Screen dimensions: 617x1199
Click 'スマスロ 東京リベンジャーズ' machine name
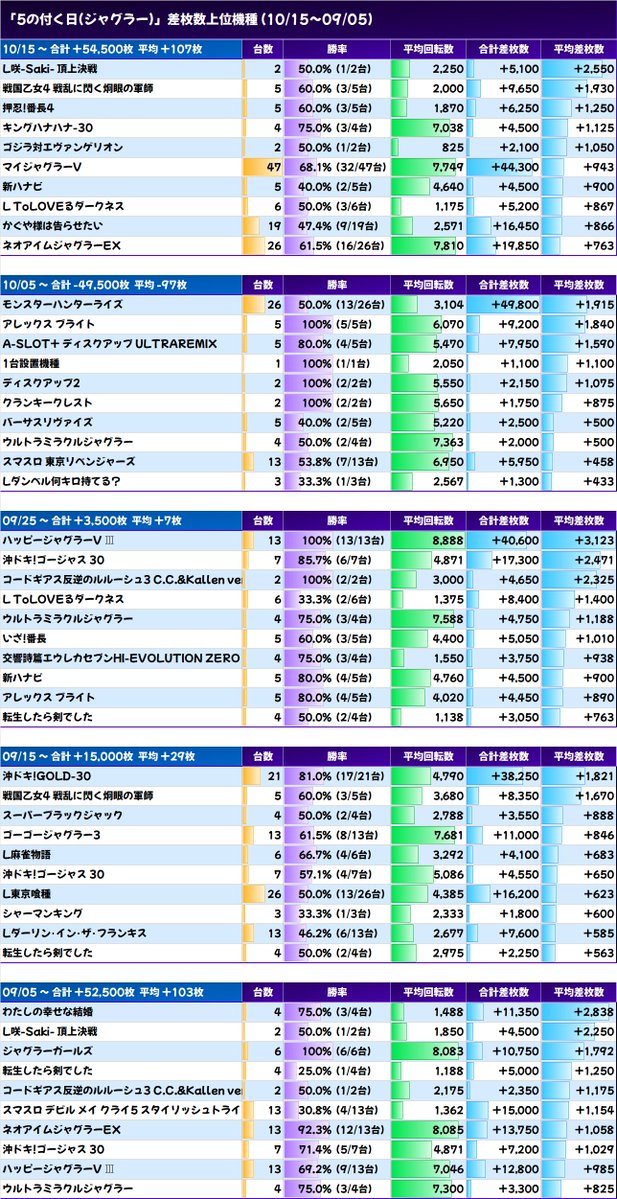pos(68,461)
